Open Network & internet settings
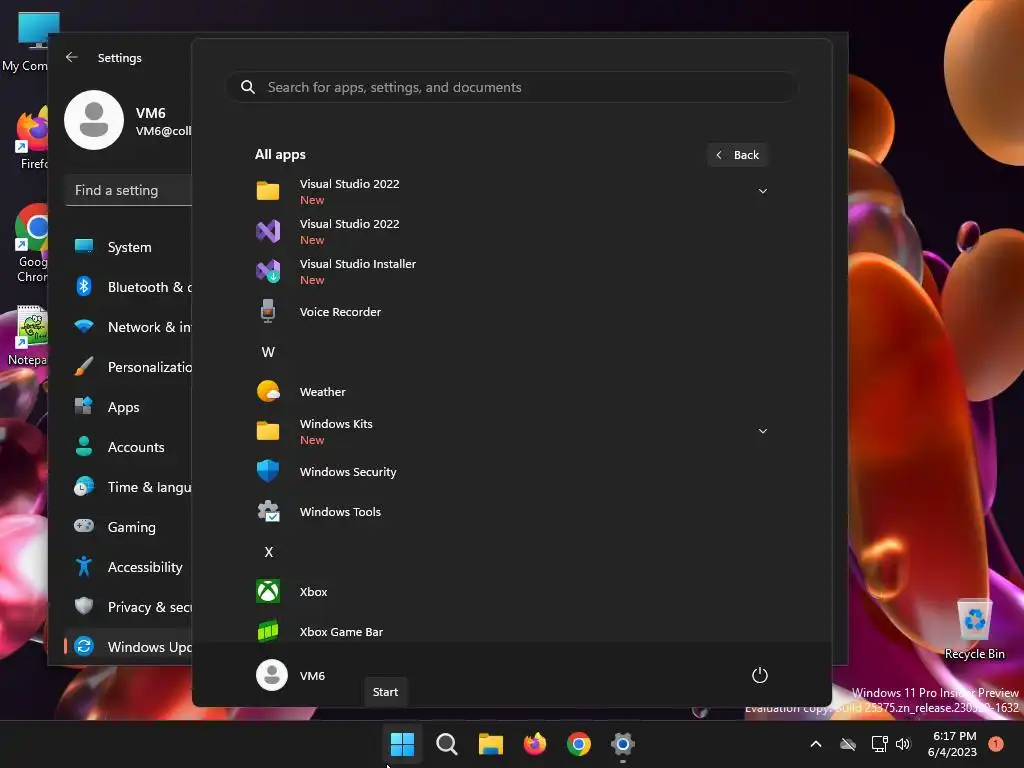The height and width of the screenshot is (768, 1024). click(x=128, y=327)
